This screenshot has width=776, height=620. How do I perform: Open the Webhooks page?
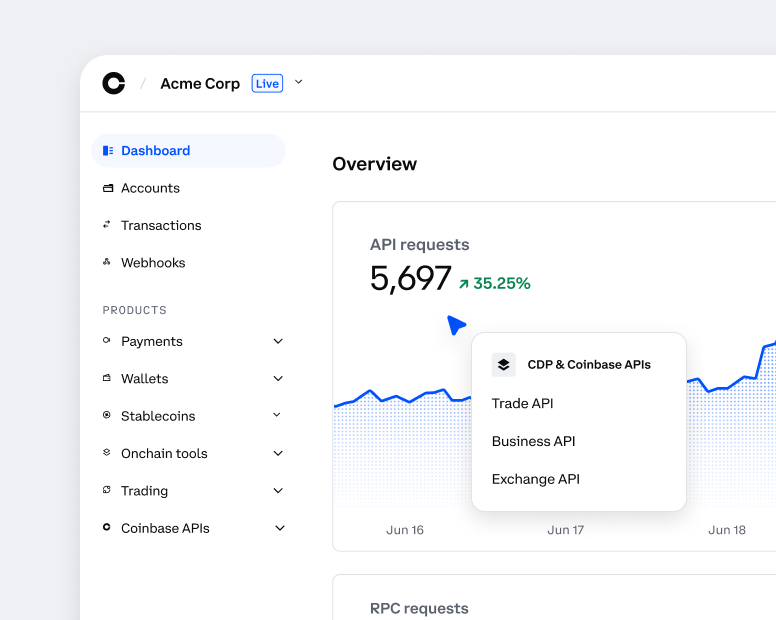tap(153, 263)
